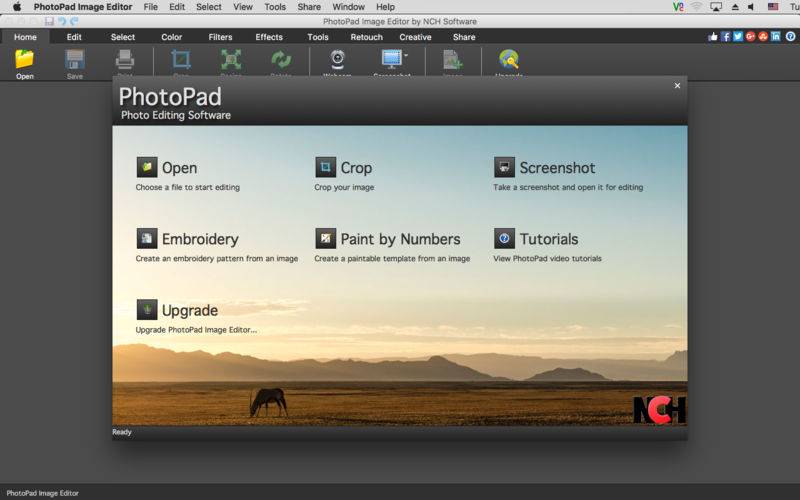This screenshot has height=500, width=800.
Task: Click the 'Crop your image' link
Action: coord(344,187)
